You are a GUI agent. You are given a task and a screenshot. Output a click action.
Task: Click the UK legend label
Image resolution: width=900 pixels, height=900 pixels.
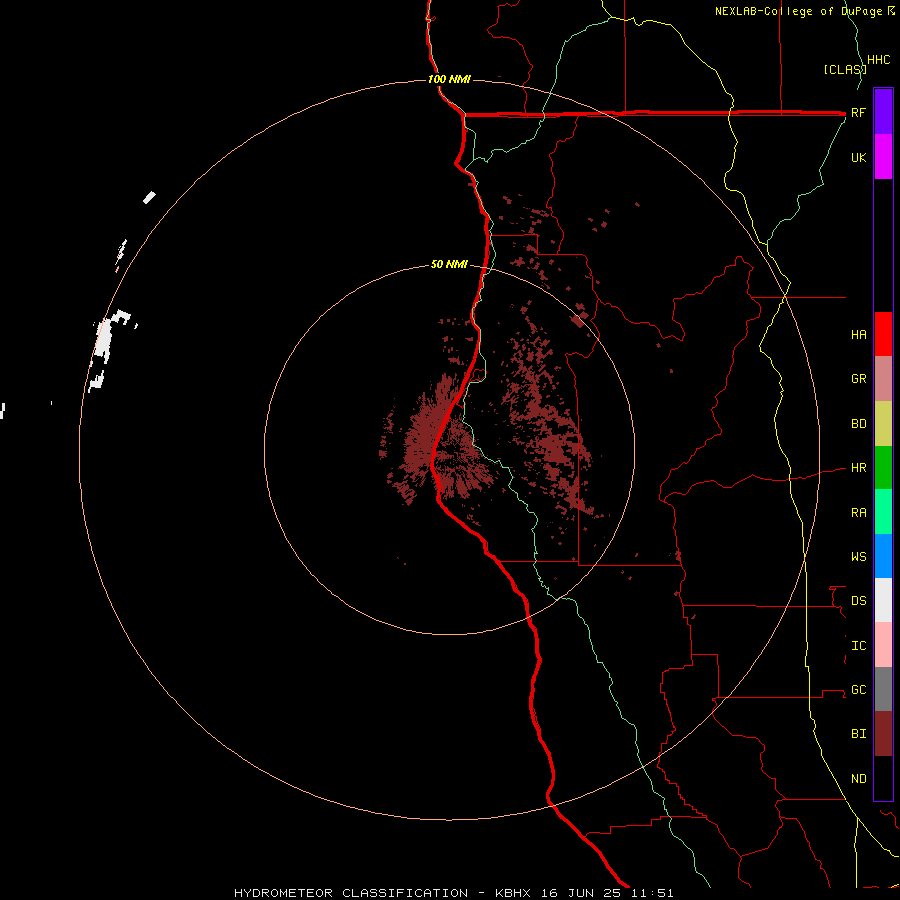point(859,158)
